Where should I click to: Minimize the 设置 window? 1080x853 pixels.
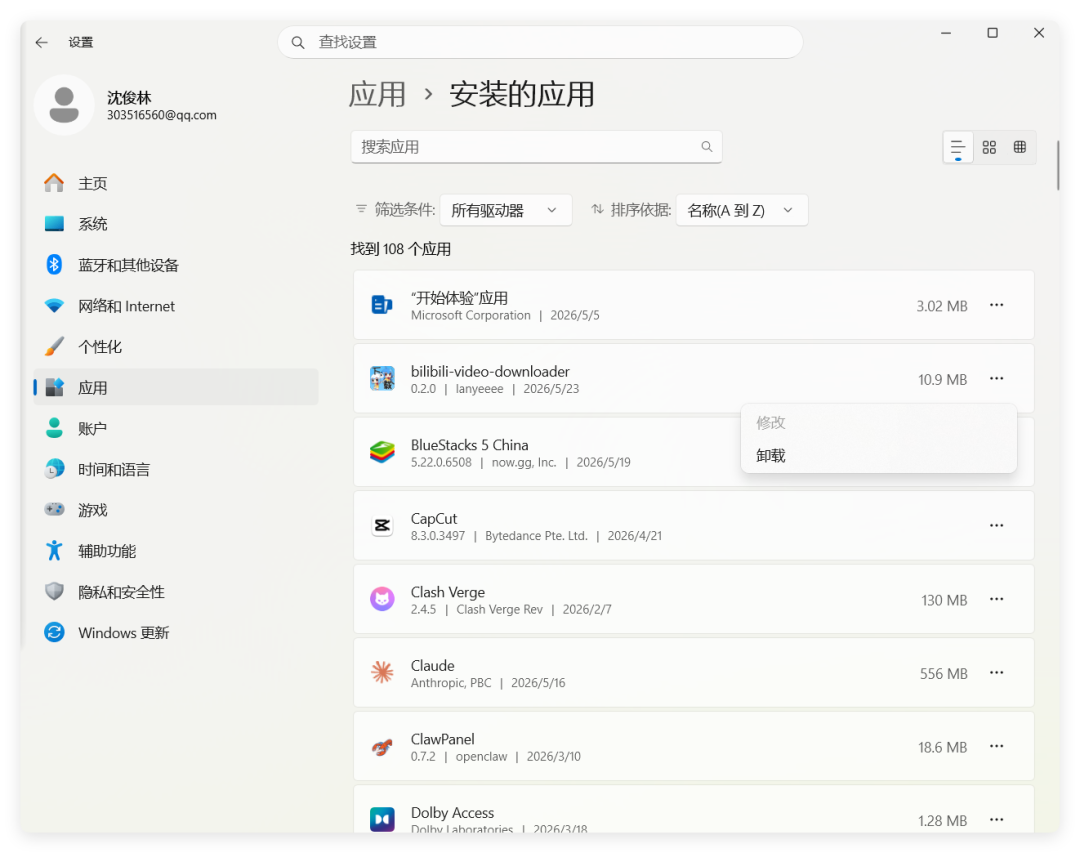point(946,33)
